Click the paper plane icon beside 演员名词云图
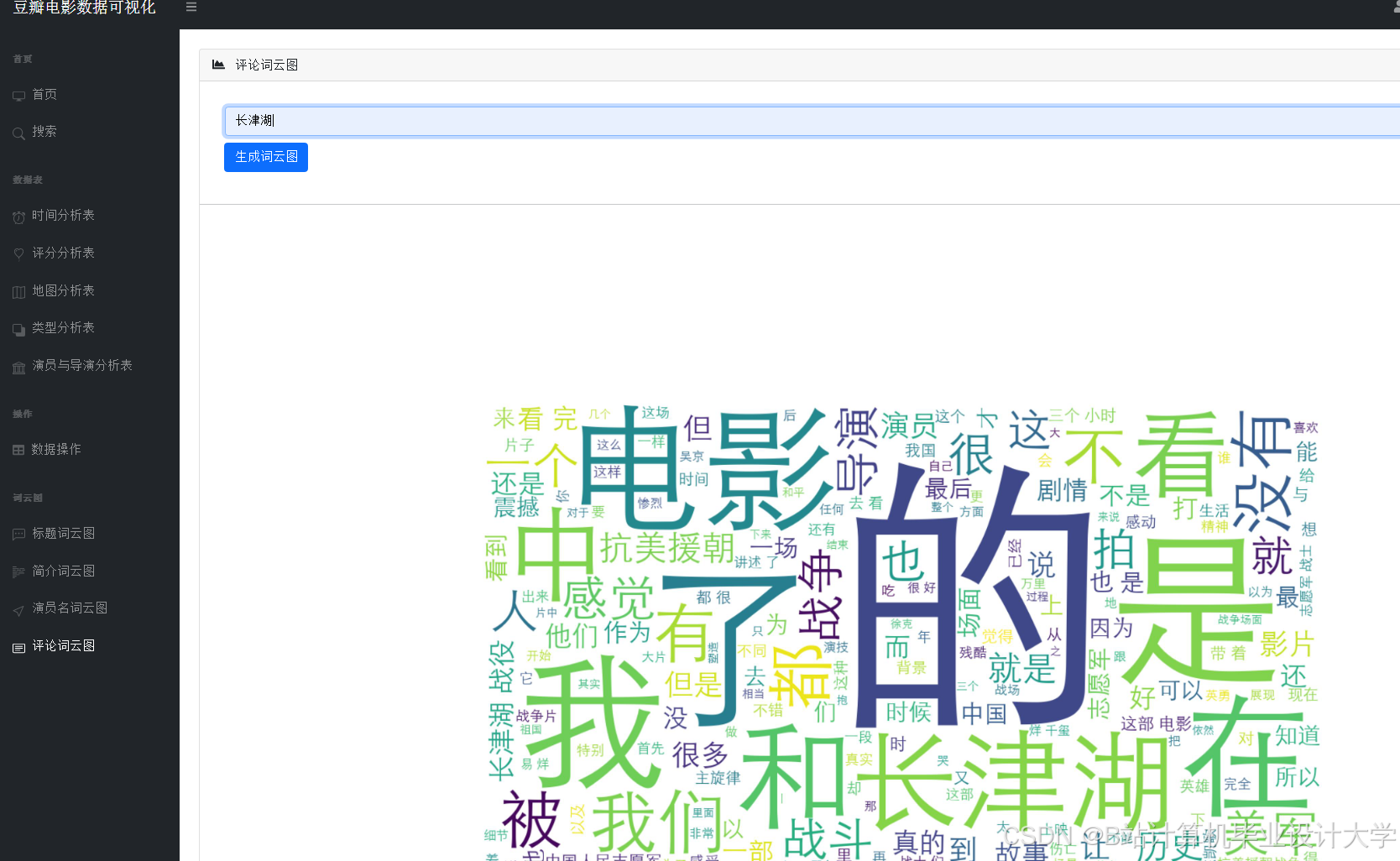This screenshot has width=1400, height=861. (x=18, y=609)
